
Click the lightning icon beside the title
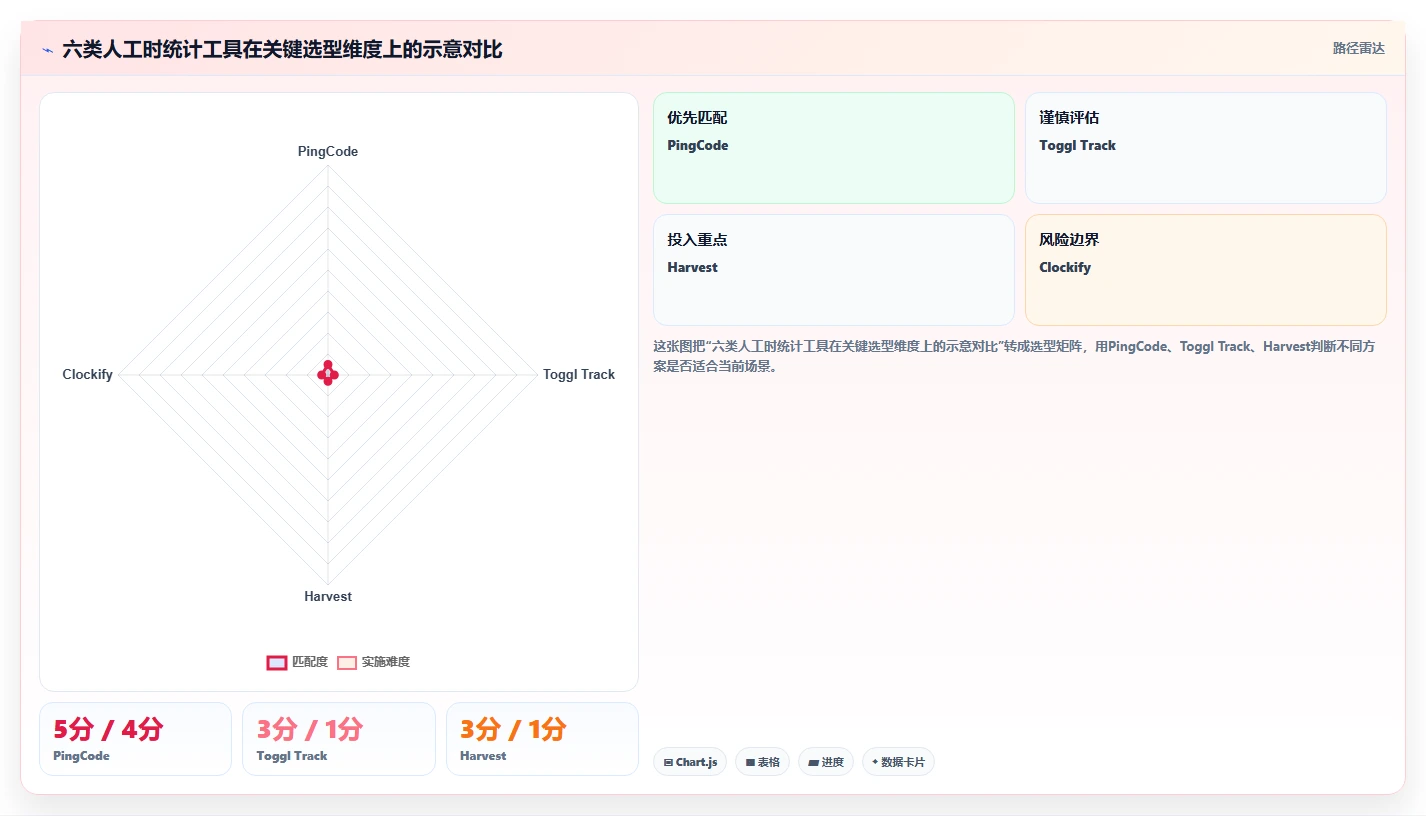point(48,50)
